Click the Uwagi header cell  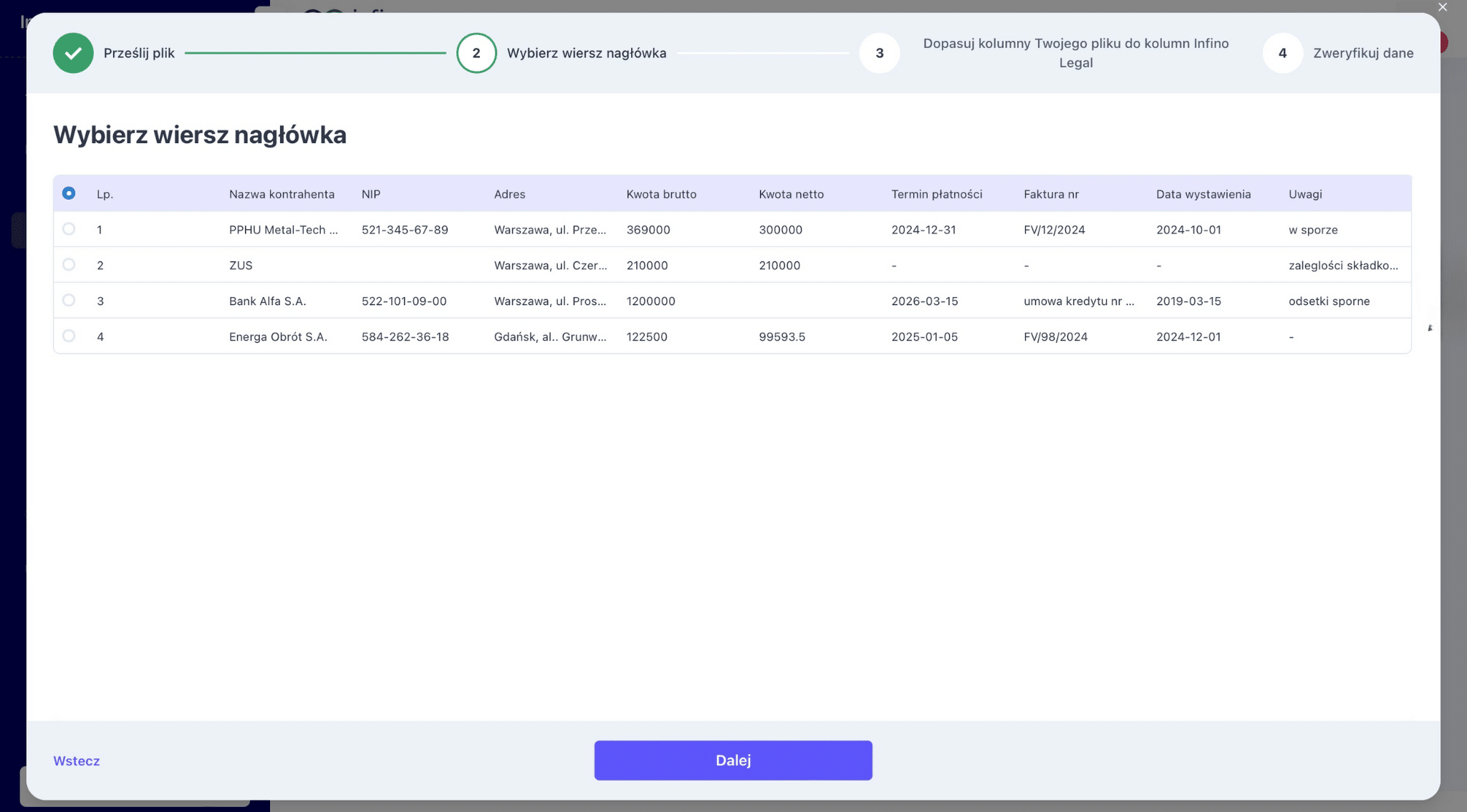tap(1305, 194)
